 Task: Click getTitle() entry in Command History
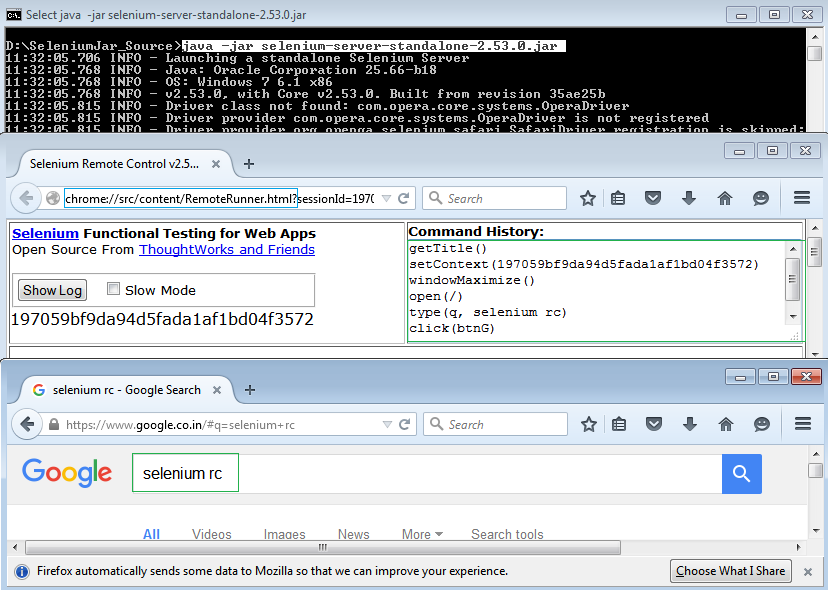[448, 248]
